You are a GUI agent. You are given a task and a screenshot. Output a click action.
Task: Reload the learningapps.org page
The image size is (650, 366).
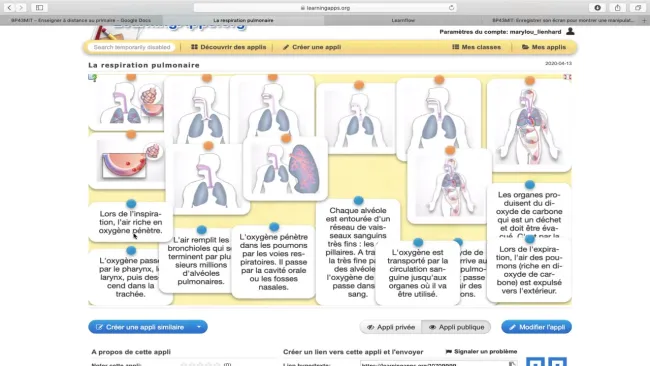coord(451,7)
